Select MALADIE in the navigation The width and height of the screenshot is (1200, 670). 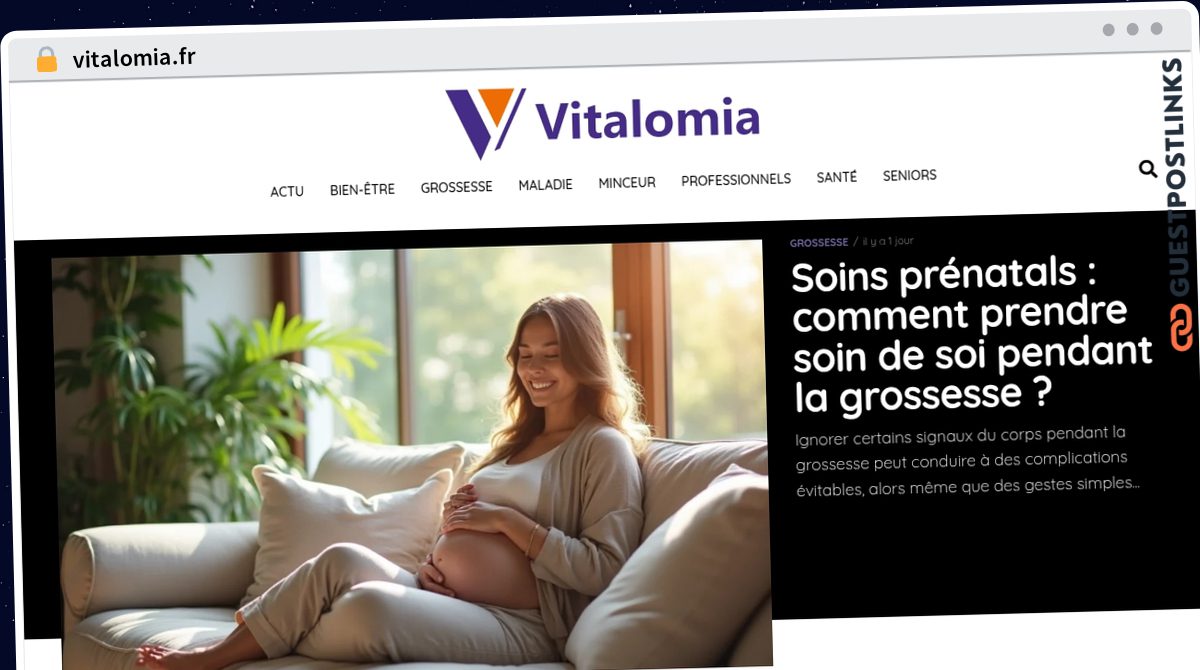pyautogui.click(x=545, y=185)
